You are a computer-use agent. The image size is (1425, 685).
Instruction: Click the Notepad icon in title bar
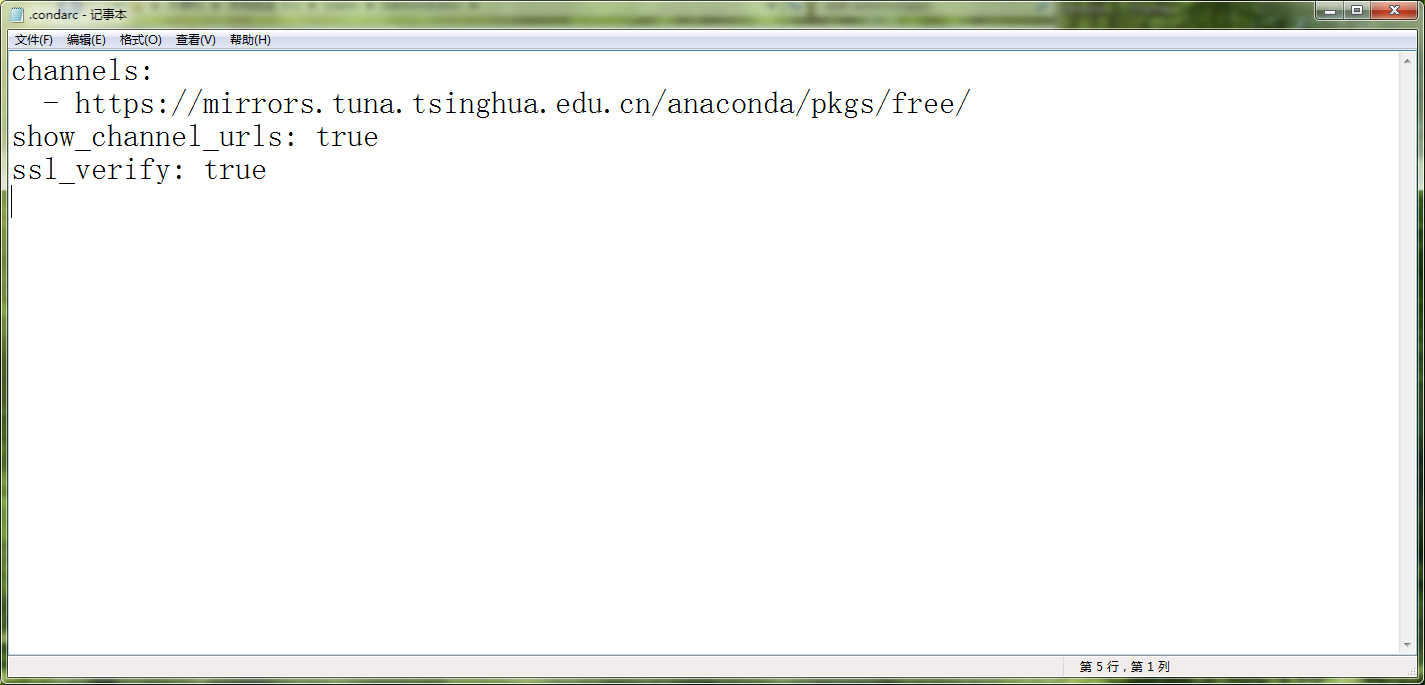tap(17, 14)
